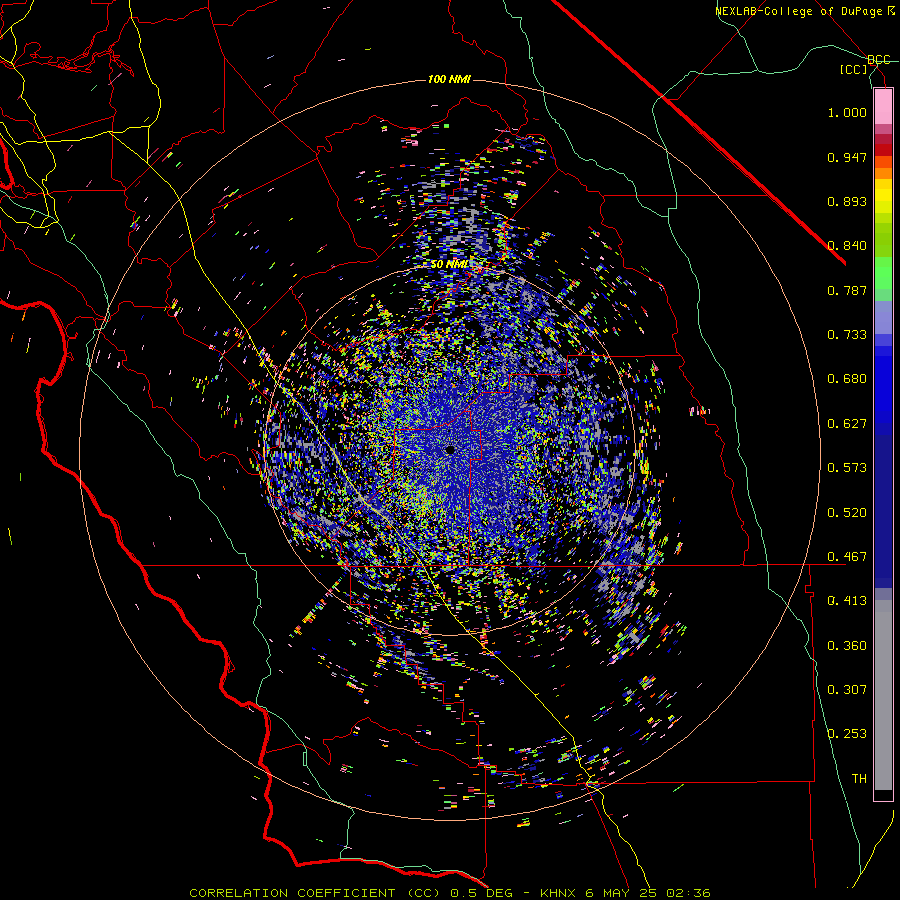Screen dimensions: 900x900
Task: Click the 0.787 value on the color scale
Action: coord(847,290)
